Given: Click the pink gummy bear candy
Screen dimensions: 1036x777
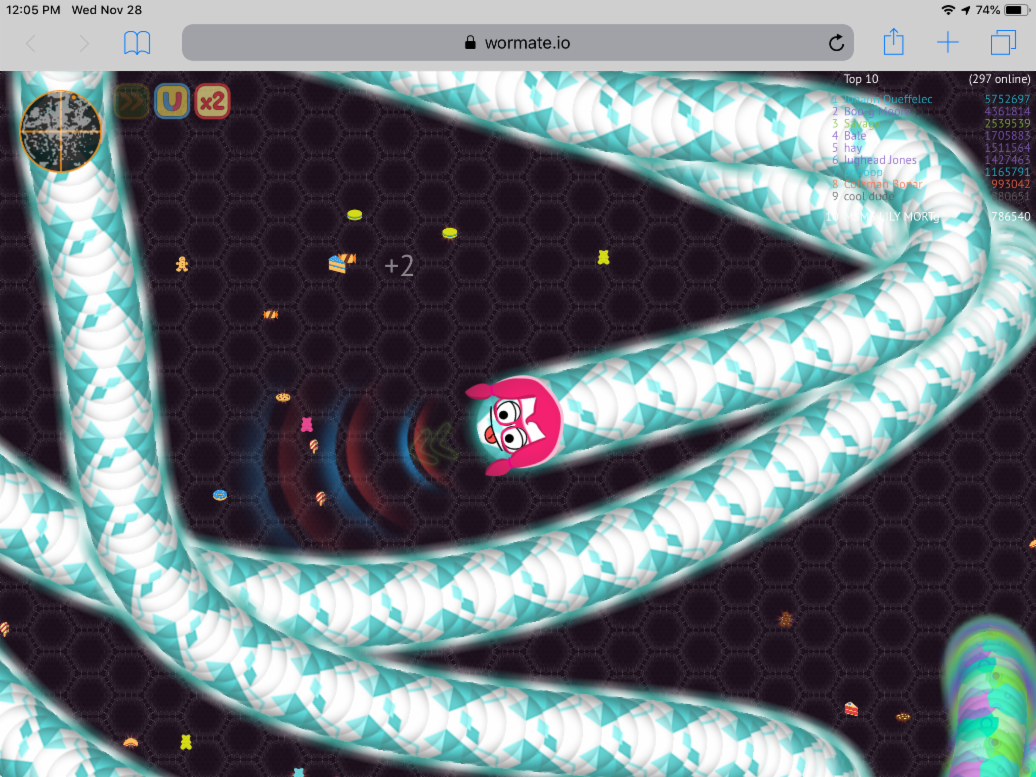Looking at the screenshot, I should (x=307, y=424).
